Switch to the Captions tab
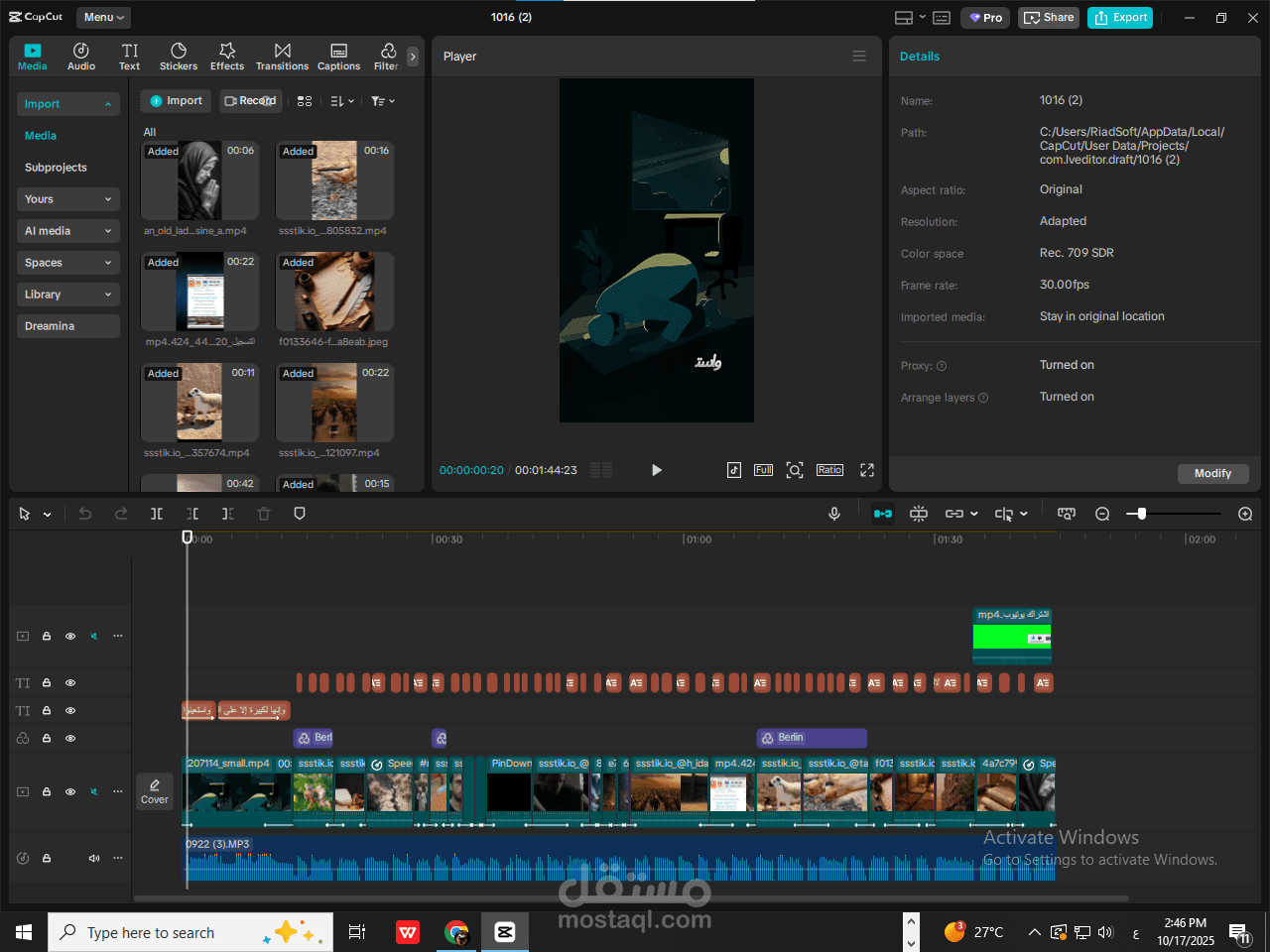Image resolution: width=1270 pixels, height=952 pixels. tap(338, 57)
